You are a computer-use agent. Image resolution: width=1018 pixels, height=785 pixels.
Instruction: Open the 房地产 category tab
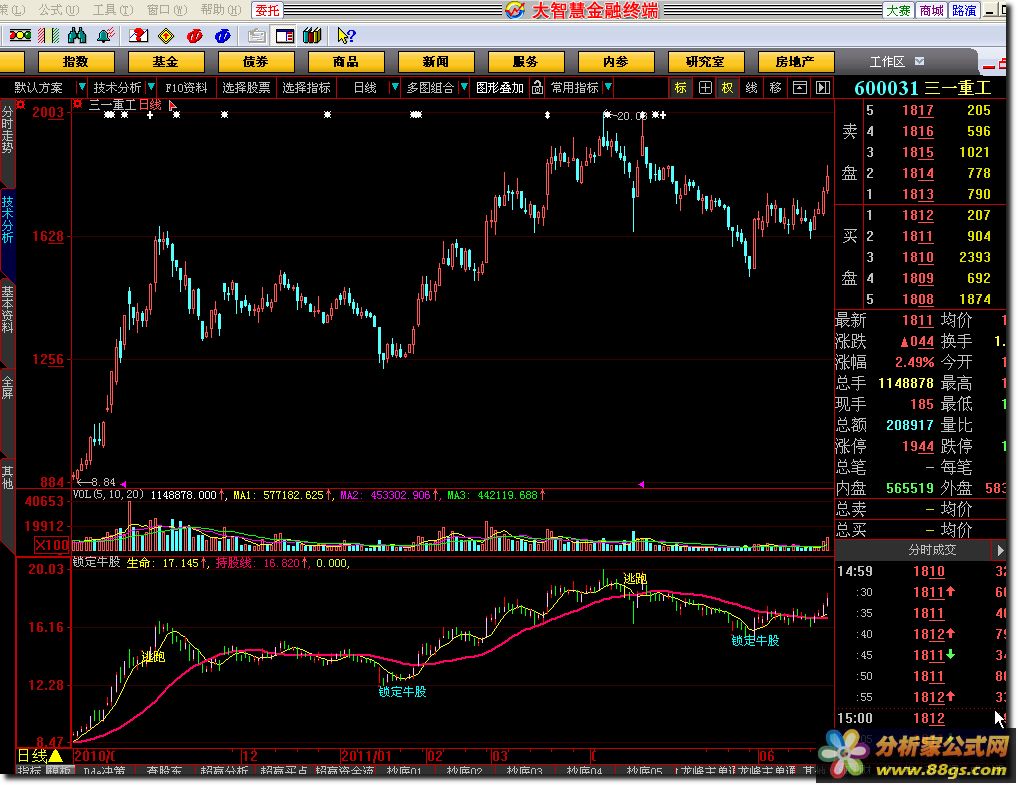click(795, 62)
